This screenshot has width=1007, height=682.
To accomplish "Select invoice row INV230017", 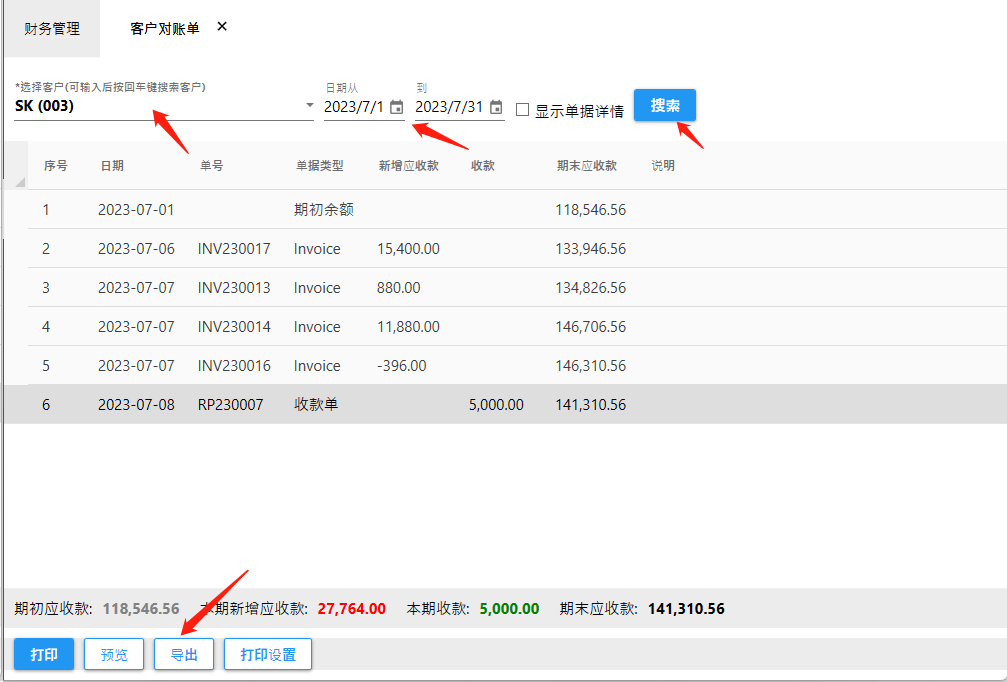I will coord(233,249).
